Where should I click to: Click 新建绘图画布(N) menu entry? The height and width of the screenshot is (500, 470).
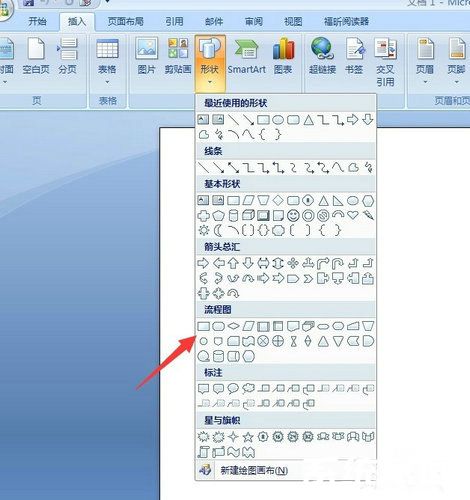pyautogui.click(x=254, y=470)
